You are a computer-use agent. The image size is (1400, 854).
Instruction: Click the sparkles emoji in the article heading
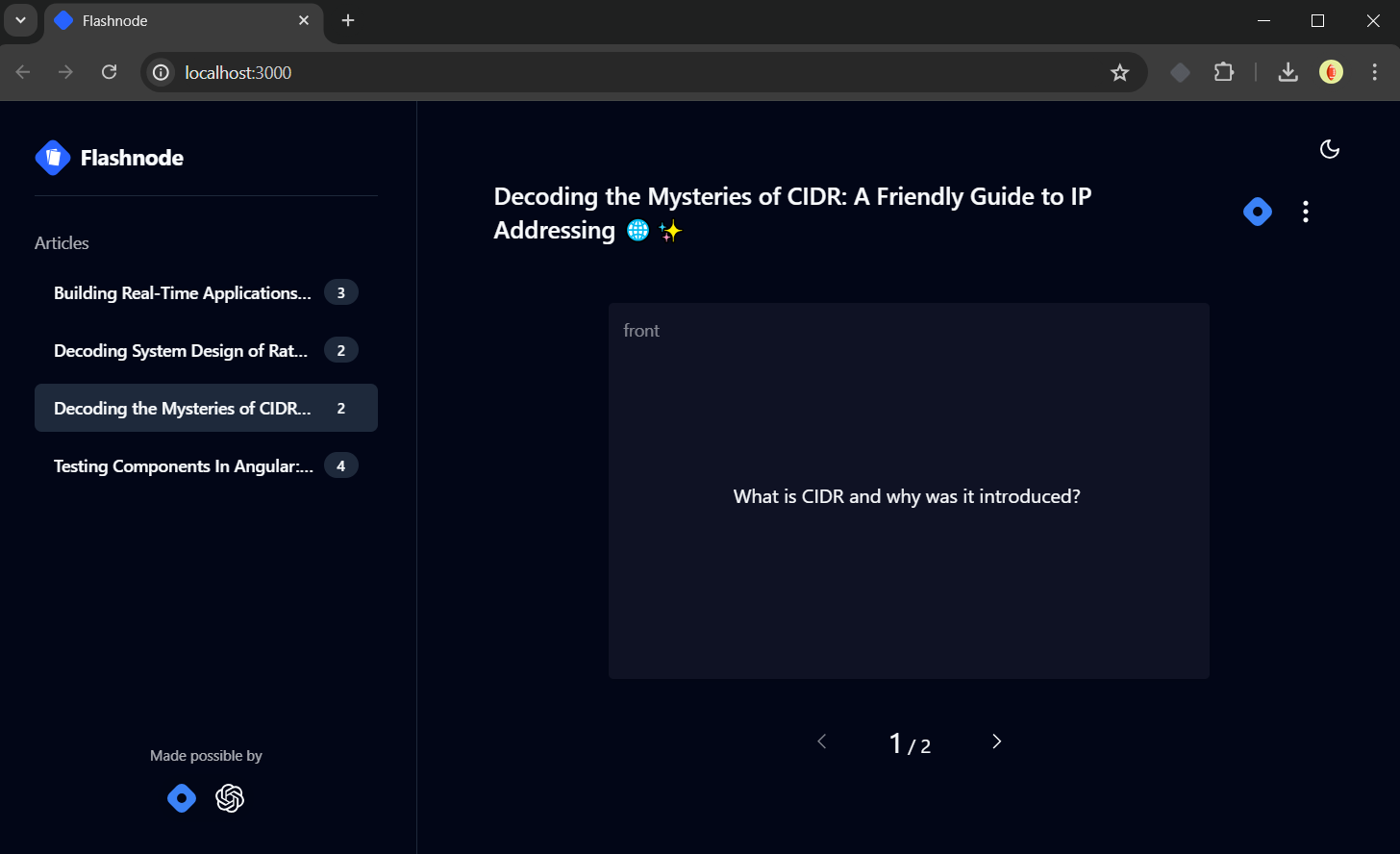[x=670, y=230]
